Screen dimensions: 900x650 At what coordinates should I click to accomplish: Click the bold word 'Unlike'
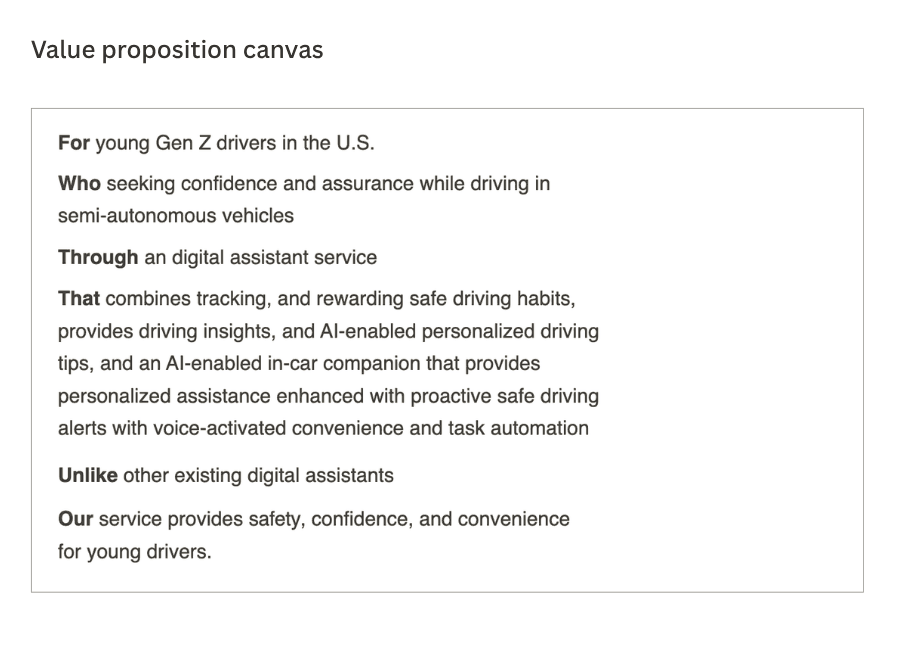click(88, 475)
